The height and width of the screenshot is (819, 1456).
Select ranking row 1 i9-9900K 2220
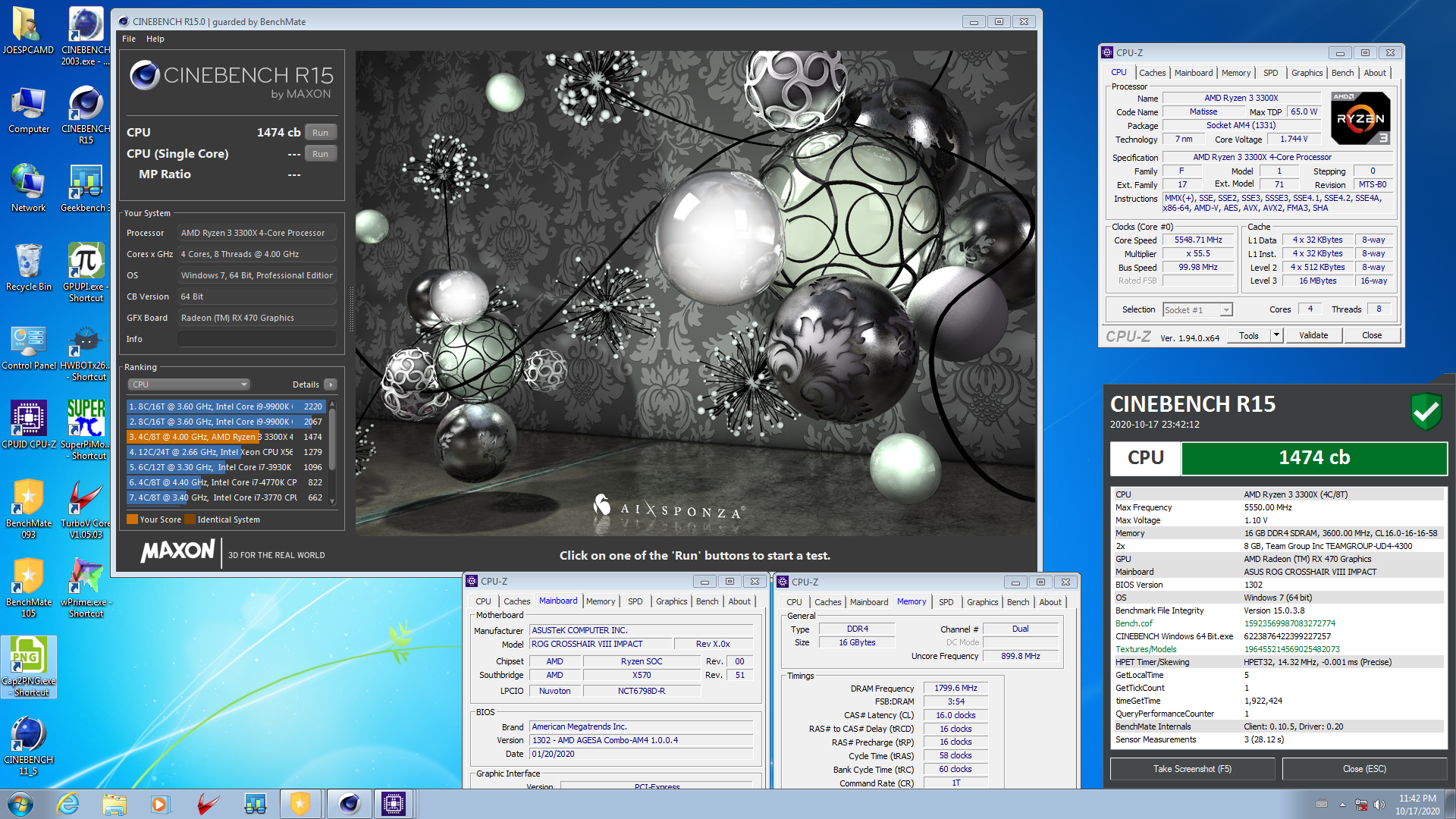(225, 406)
